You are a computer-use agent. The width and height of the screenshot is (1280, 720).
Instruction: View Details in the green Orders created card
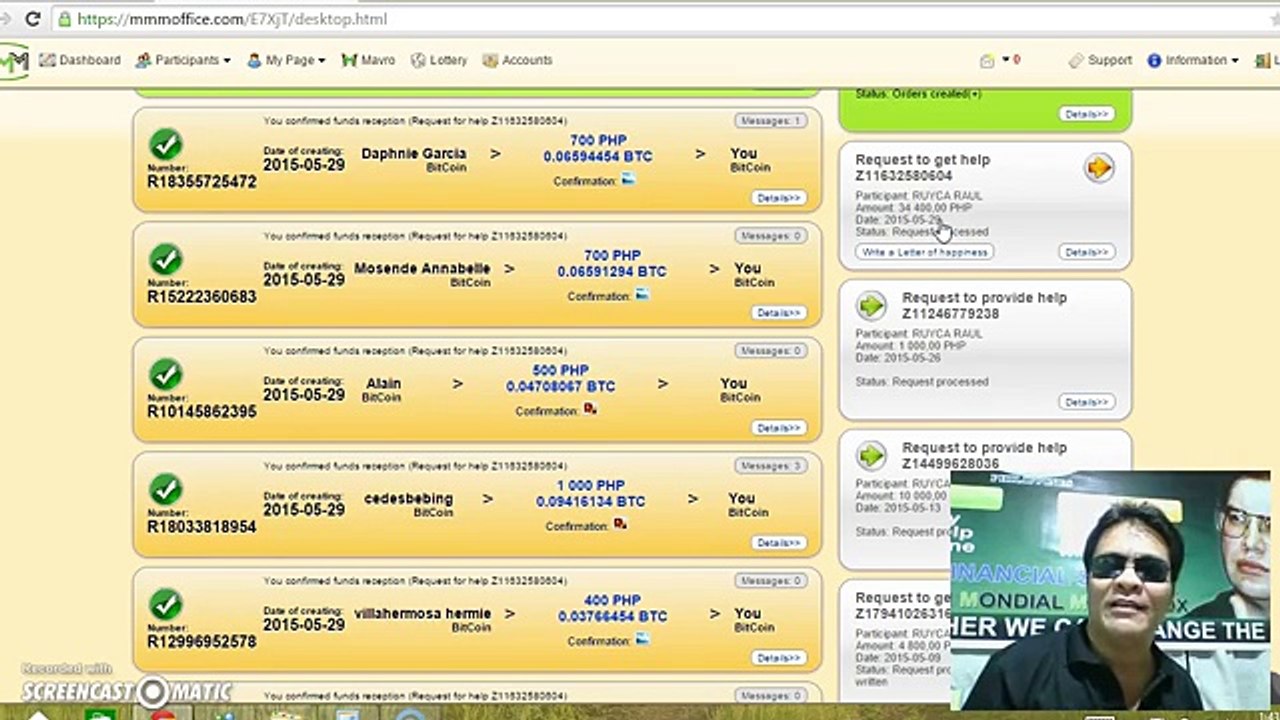(1086, 114)
